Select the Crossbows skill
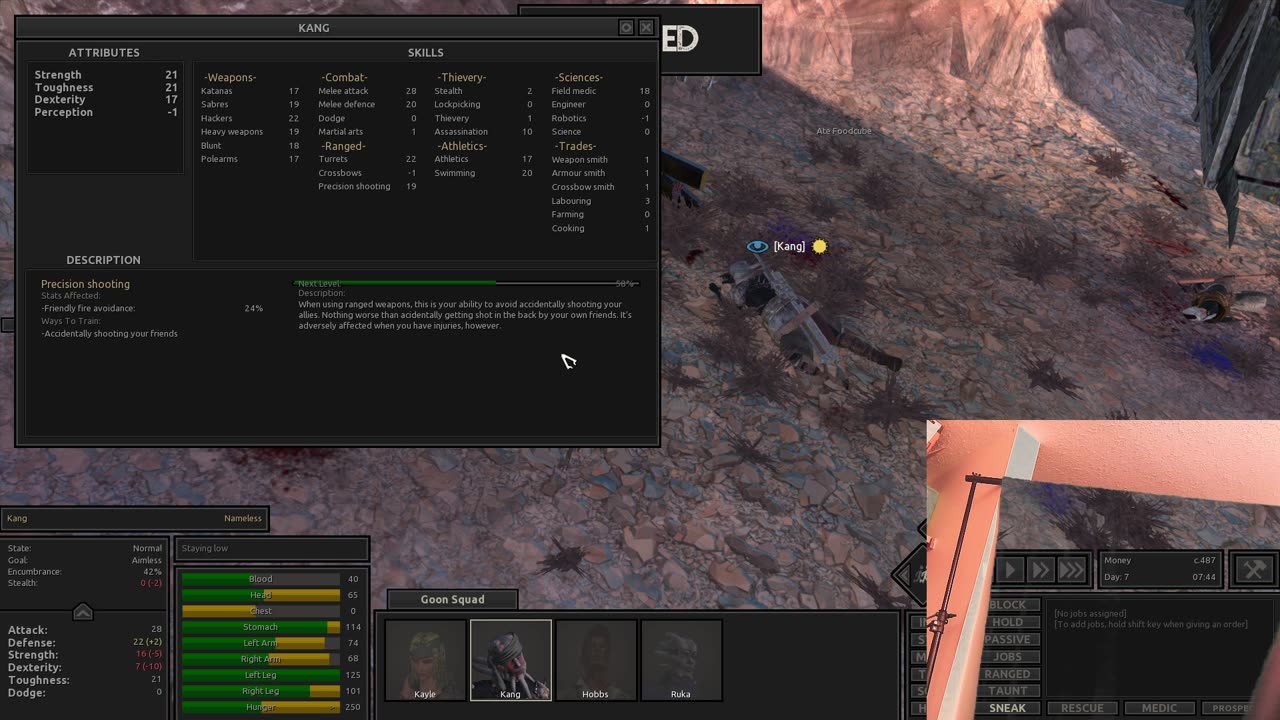 pos(367,173)
